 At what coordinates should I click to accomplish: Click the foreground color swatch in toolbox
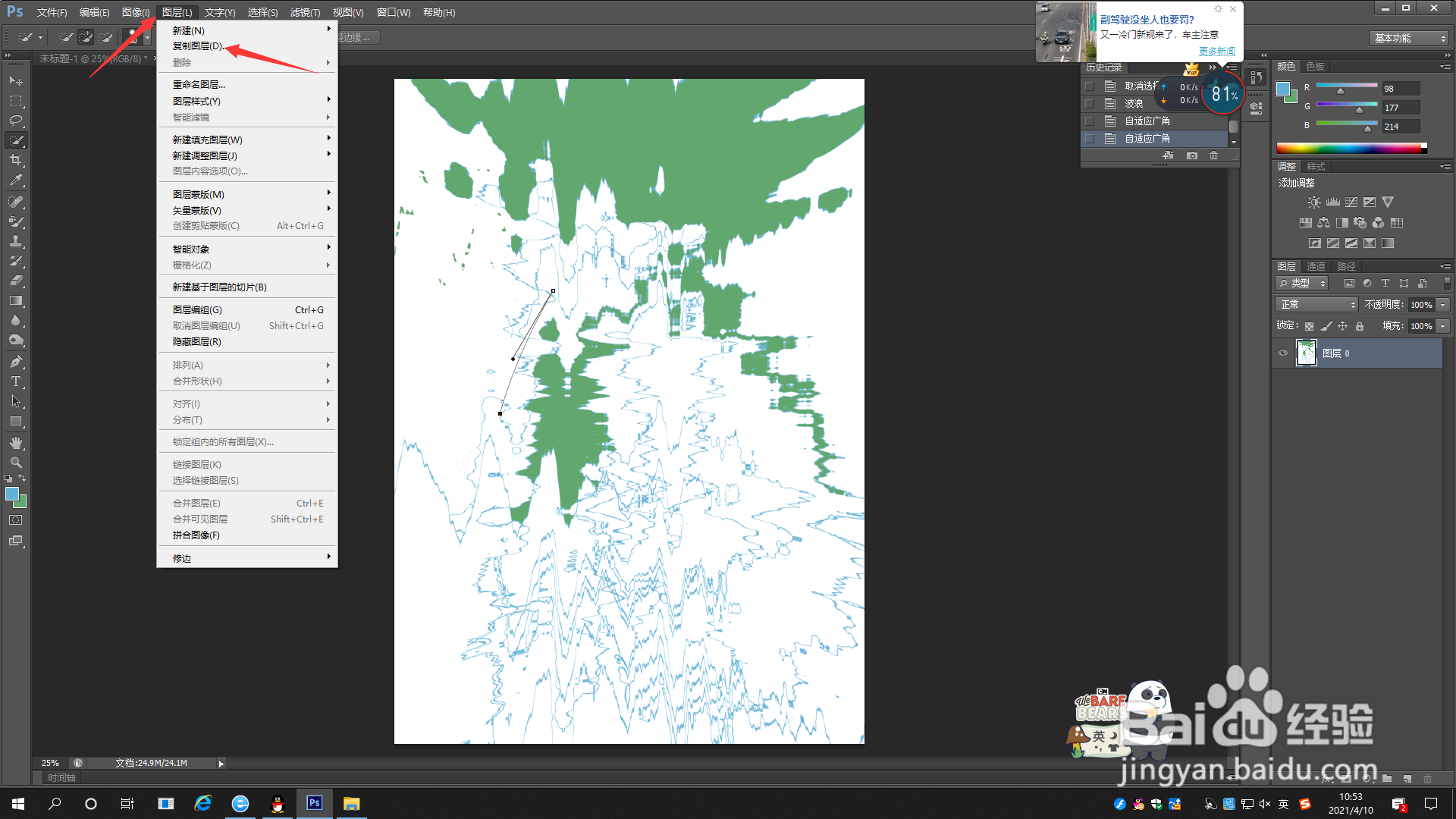click(x=12, y=494)
